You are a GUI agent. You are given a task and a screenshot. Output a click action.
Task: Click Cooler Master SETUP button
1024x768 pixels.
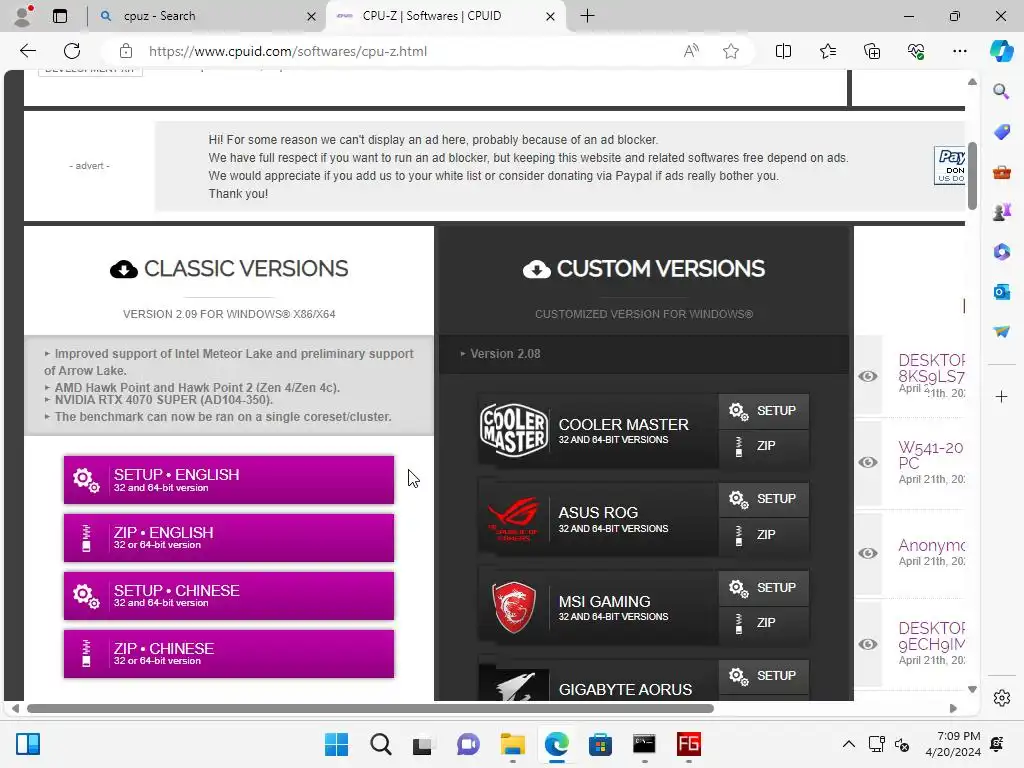click(763, 411)
